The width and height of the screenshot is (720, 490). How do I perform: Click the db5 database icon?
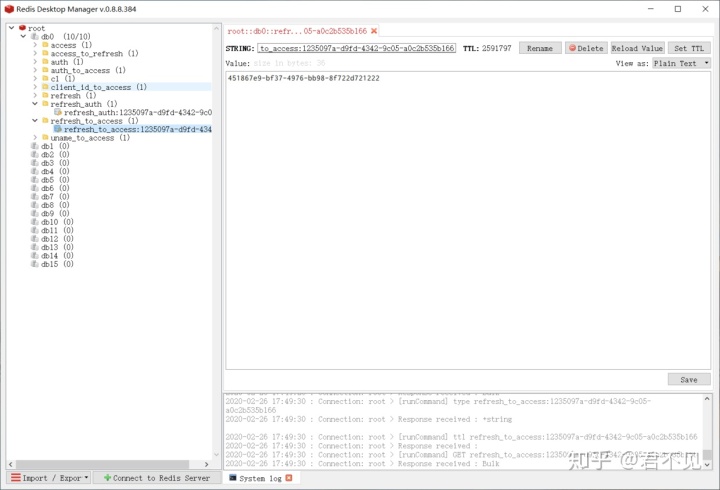(x=34, y=180)
